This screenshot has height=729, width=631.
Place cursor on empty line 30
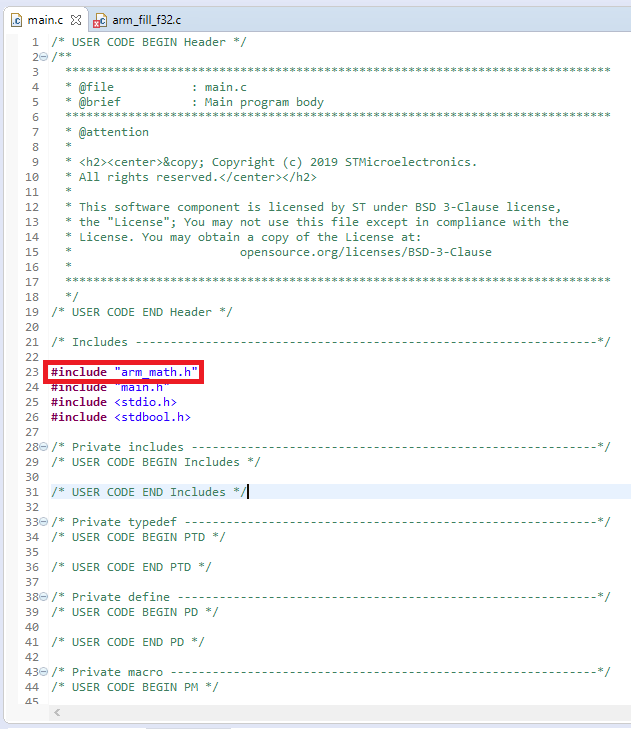(x=340, y=477)
